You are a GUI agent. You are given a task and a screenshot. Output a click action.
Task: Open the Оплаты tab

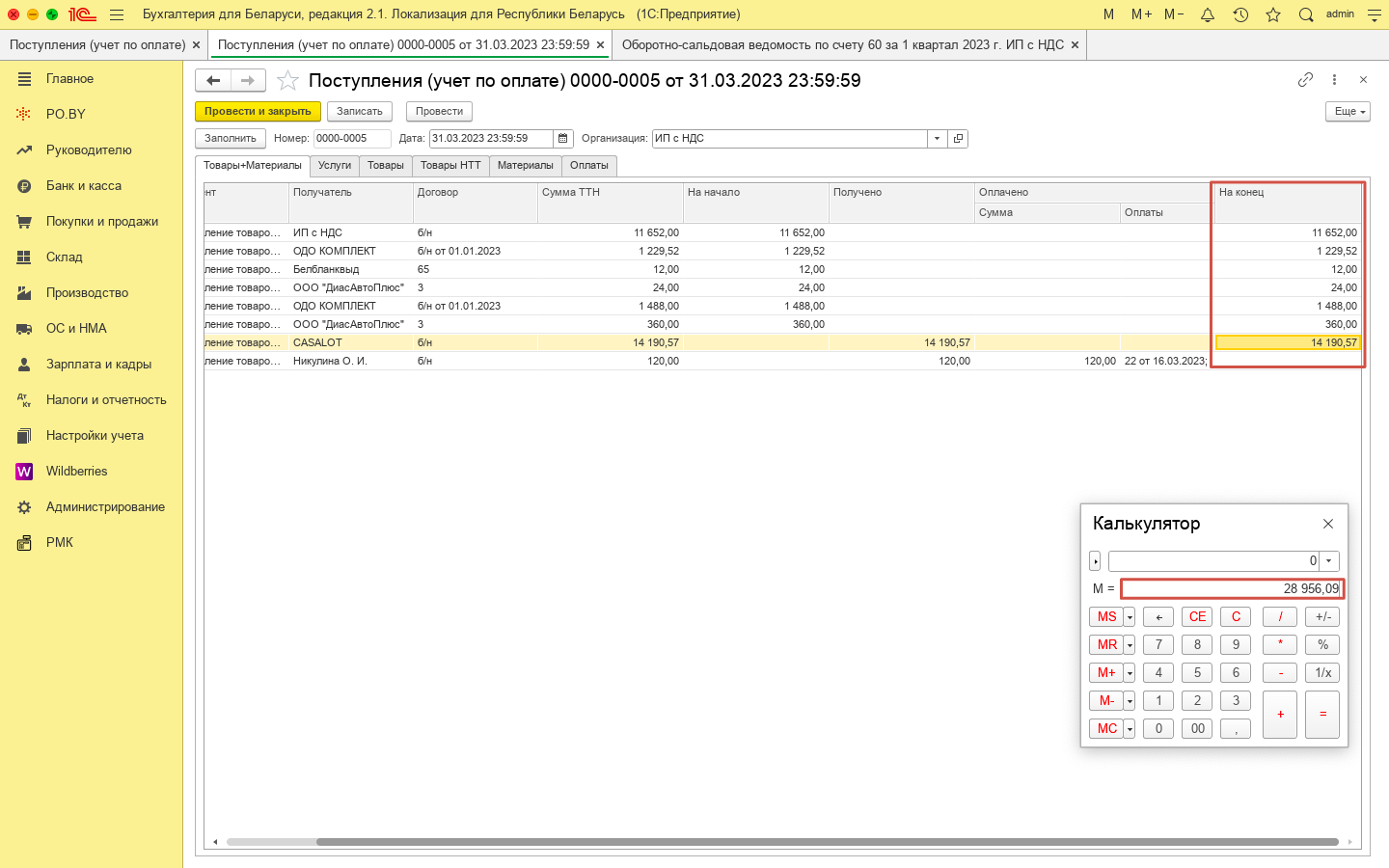pyautogui.click(x=588, y=166)
